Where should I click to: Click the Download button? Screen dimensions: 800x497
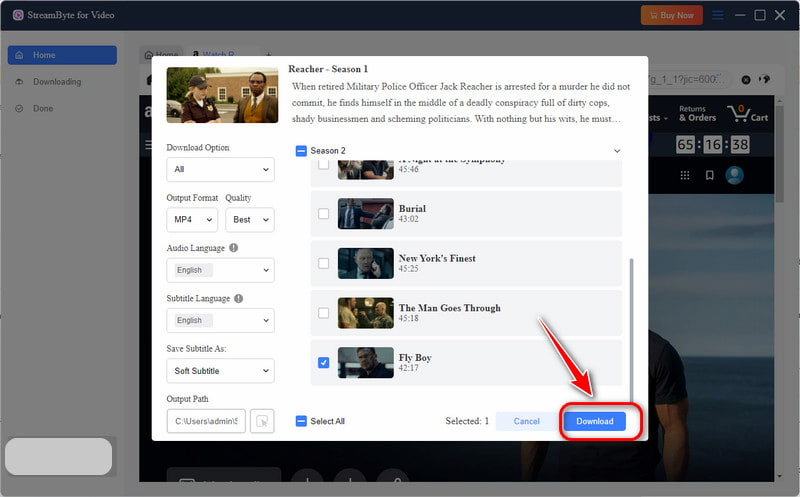[x=595, y=421]
